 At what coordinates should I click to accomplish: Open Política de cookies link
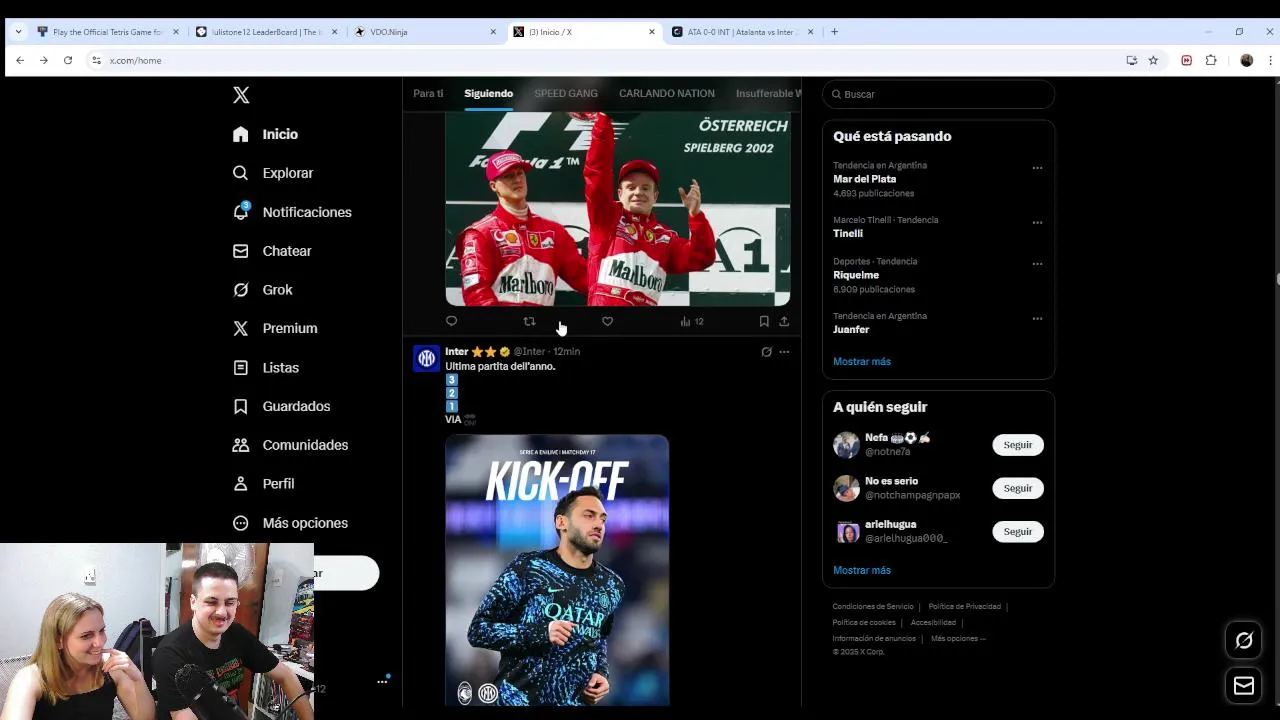point(864,622)
